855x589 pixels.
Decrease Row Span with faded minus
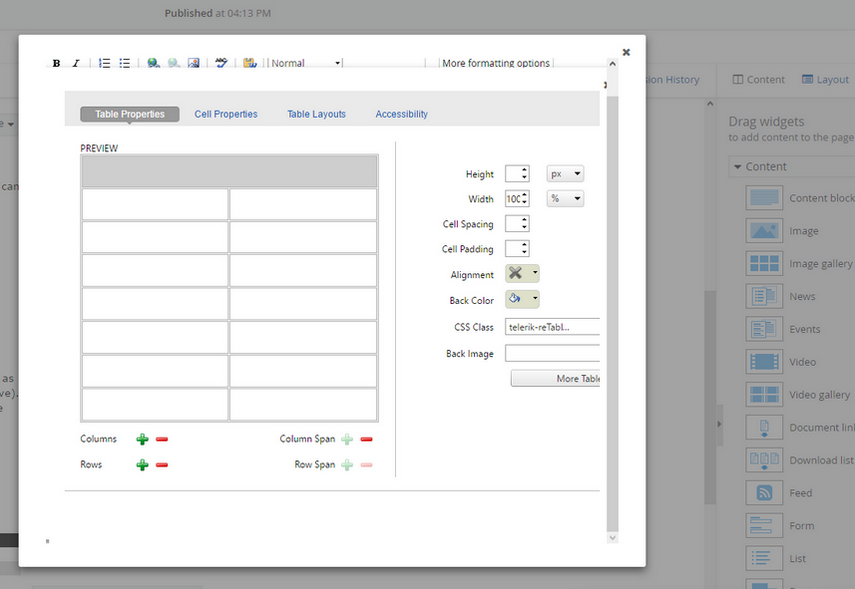tap(366, 465)
